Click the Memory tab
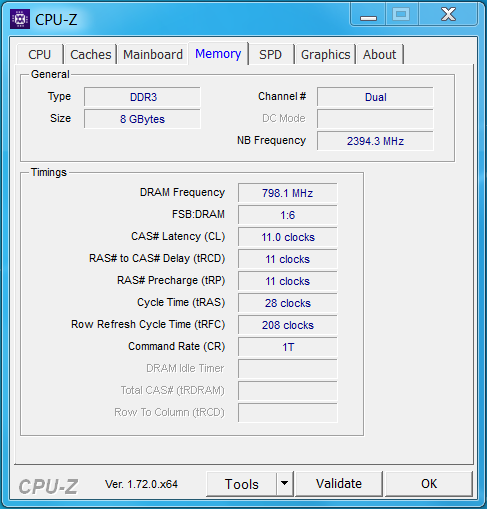Screen dimensions: 487x509 218,53
